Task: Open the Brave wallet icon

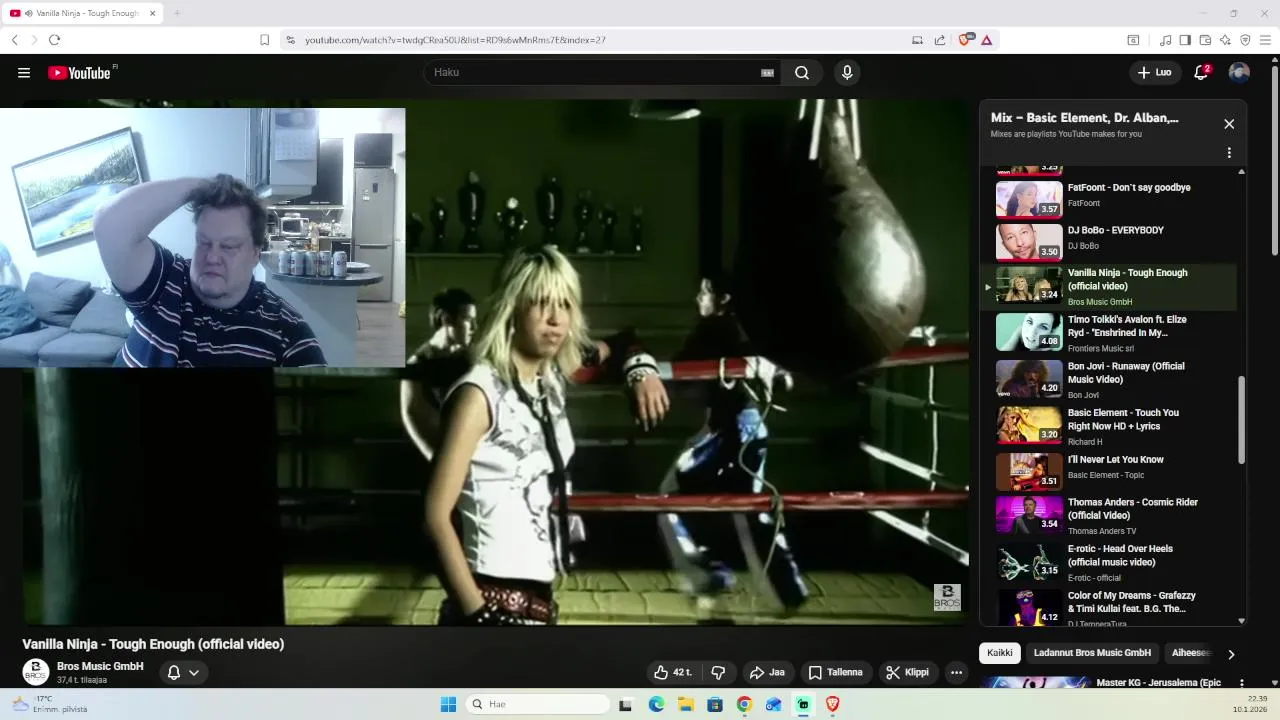Action: 1205,40
